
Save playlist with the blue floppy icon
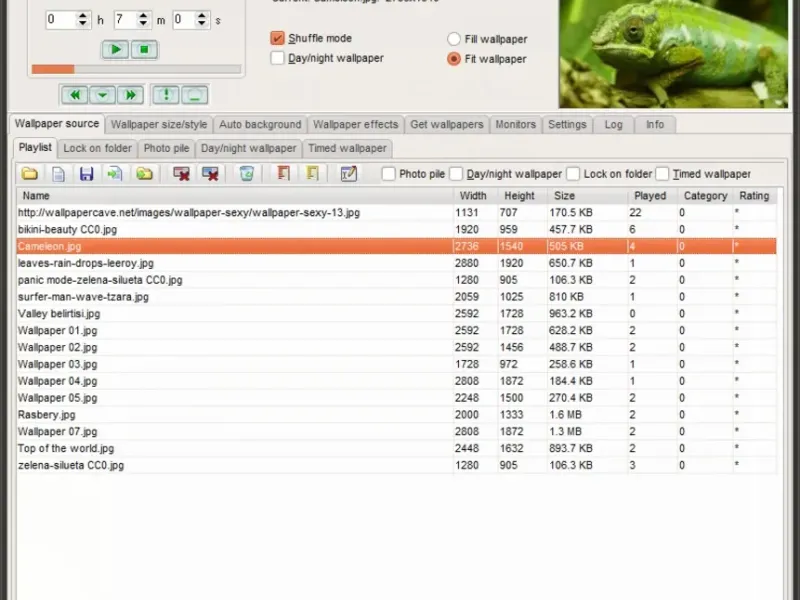(x=86, y=174)
